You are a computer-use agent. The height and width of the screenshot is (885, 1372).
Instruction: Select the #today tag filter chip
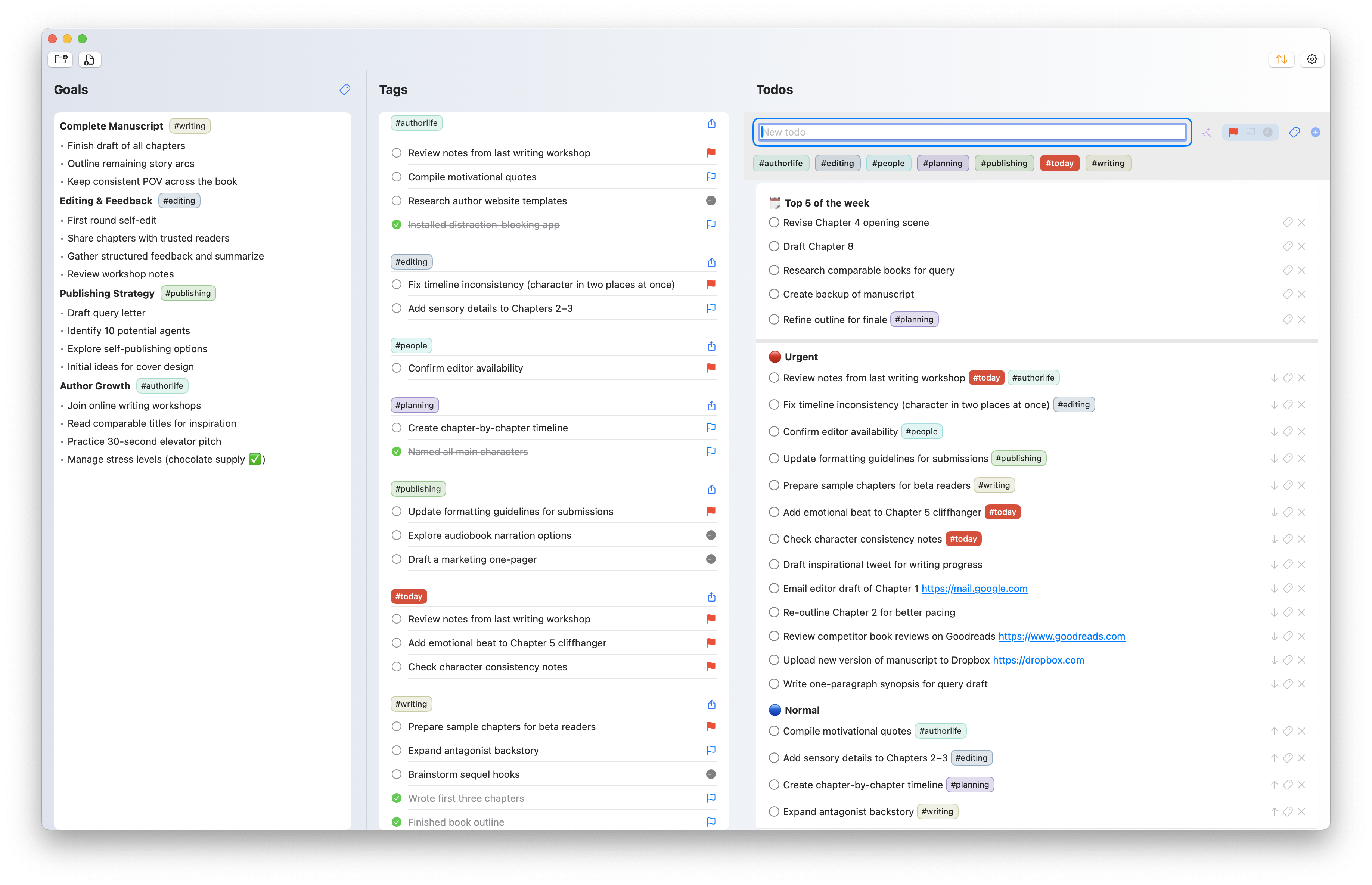point(1059,163)
